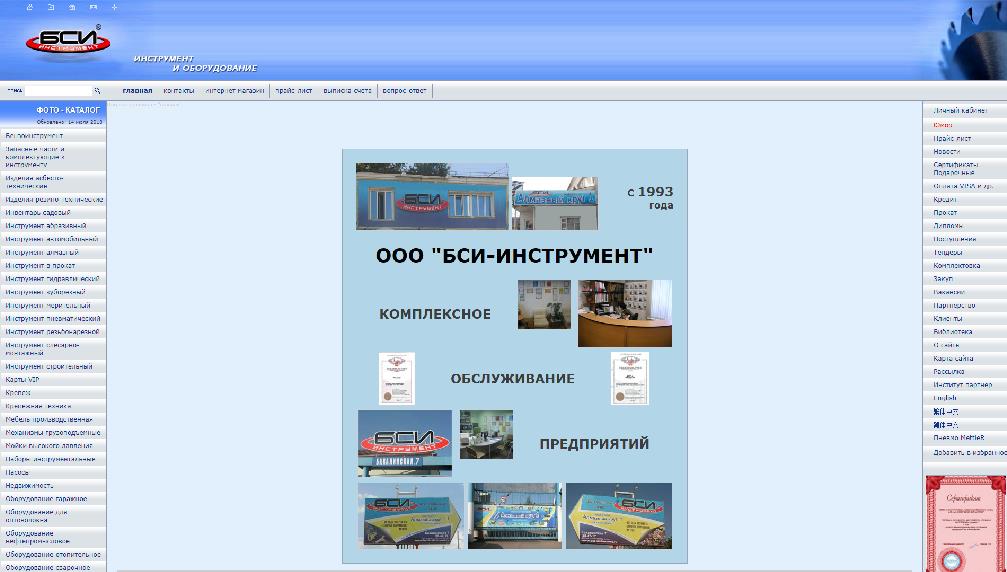Open Закуп link

pyautogui.click(x=943, y=279)
